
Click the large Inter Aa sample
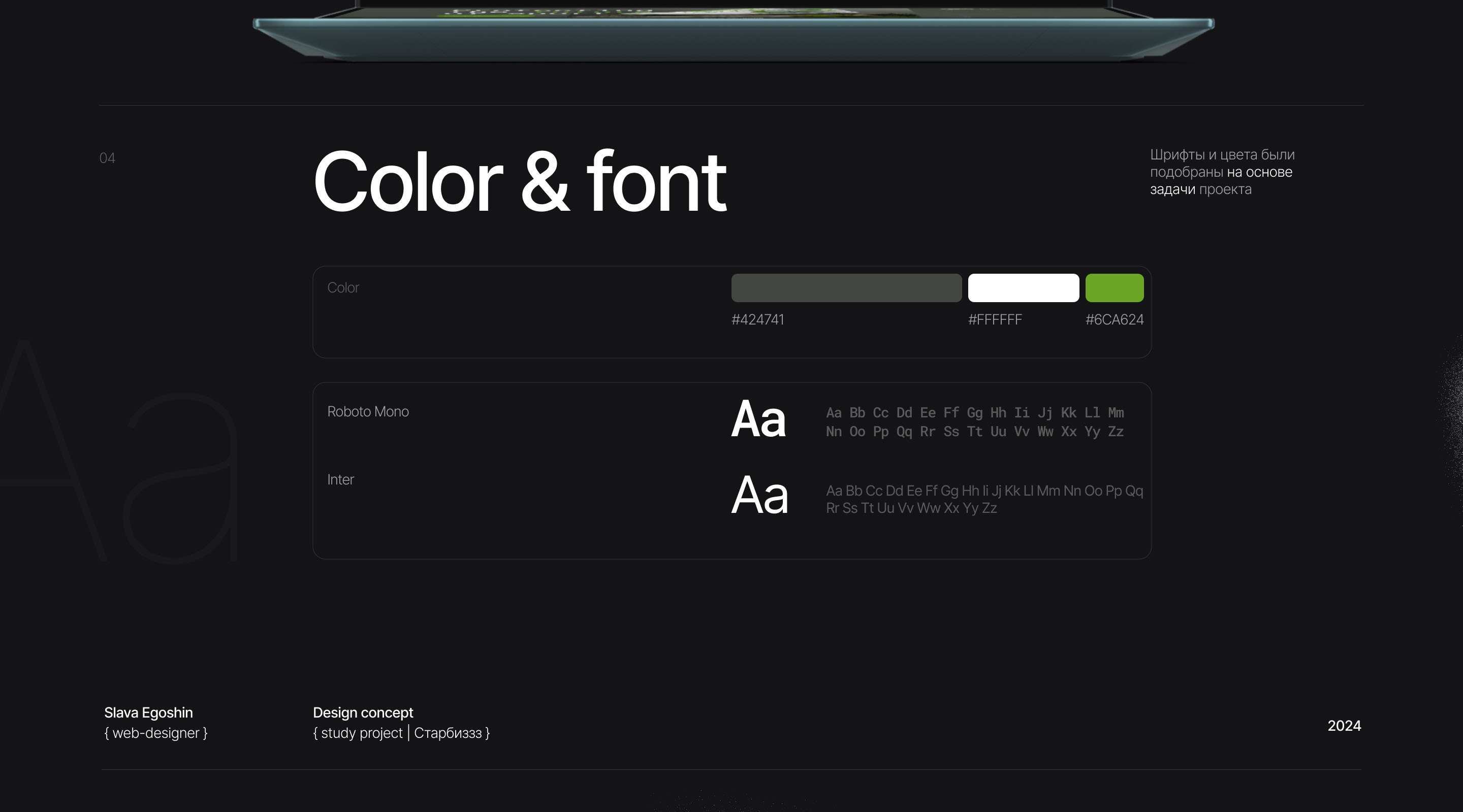[759, 495]
